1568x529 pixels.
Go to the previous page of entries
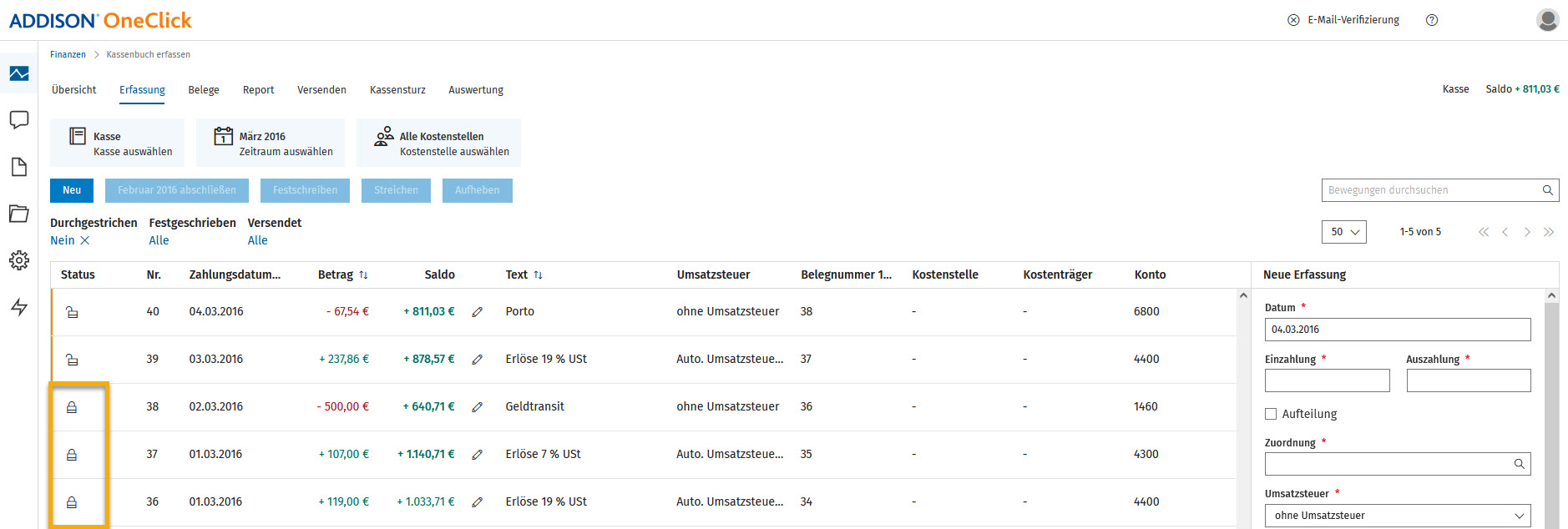(x=1505, y=232)
